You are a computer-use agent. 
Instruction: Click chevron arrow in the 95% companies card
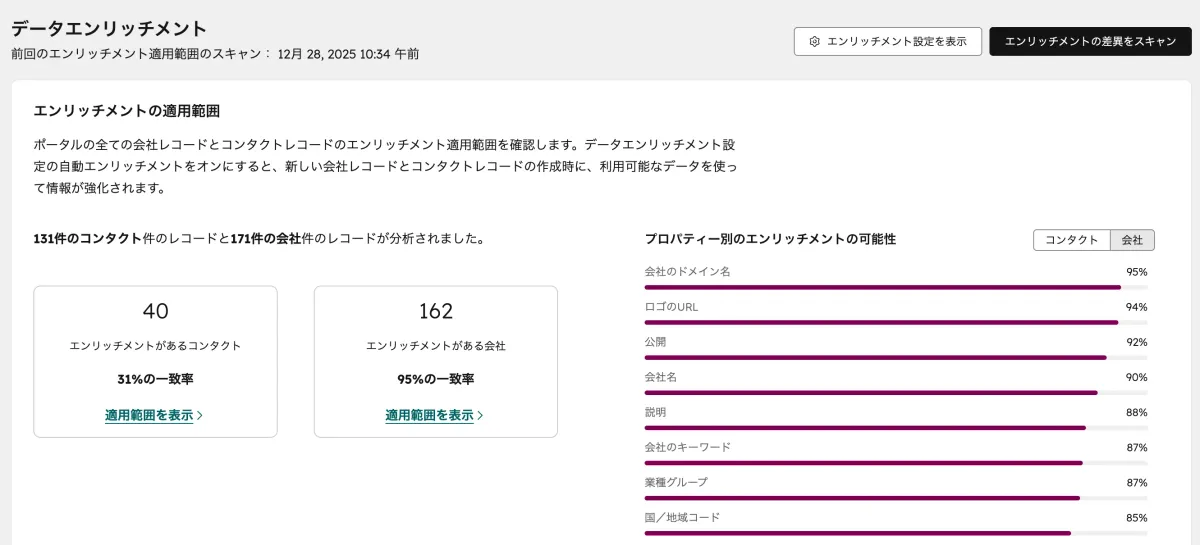(x=480, y=415)
